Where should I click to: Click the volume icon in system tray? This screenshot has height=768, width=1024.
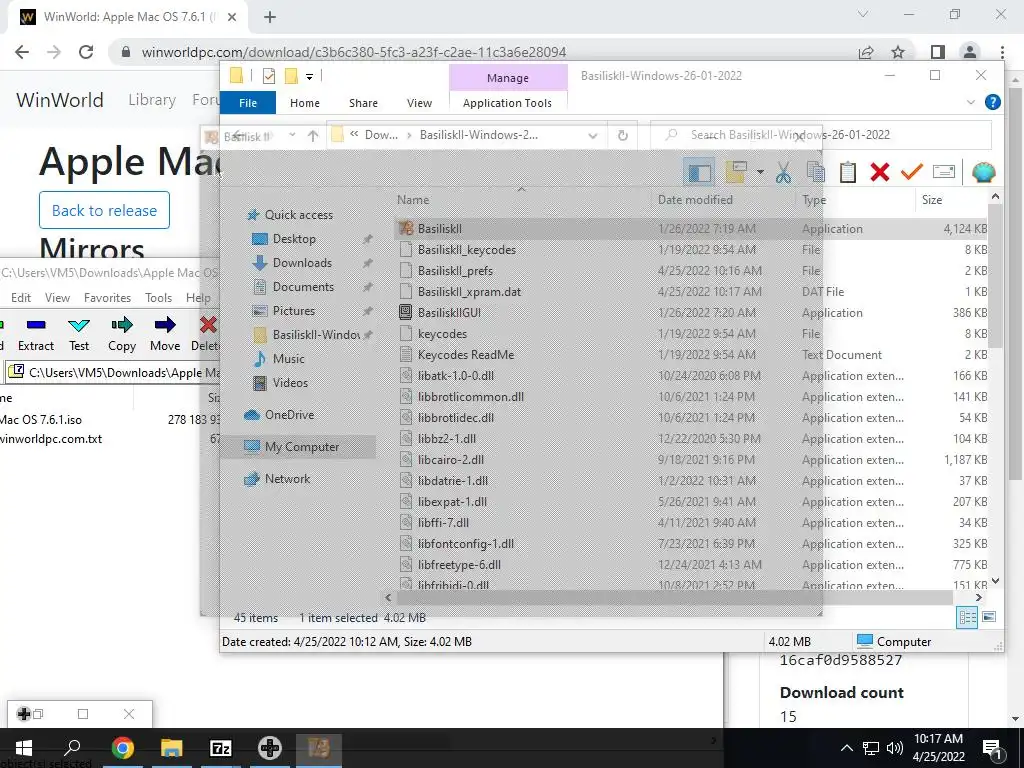895,748
